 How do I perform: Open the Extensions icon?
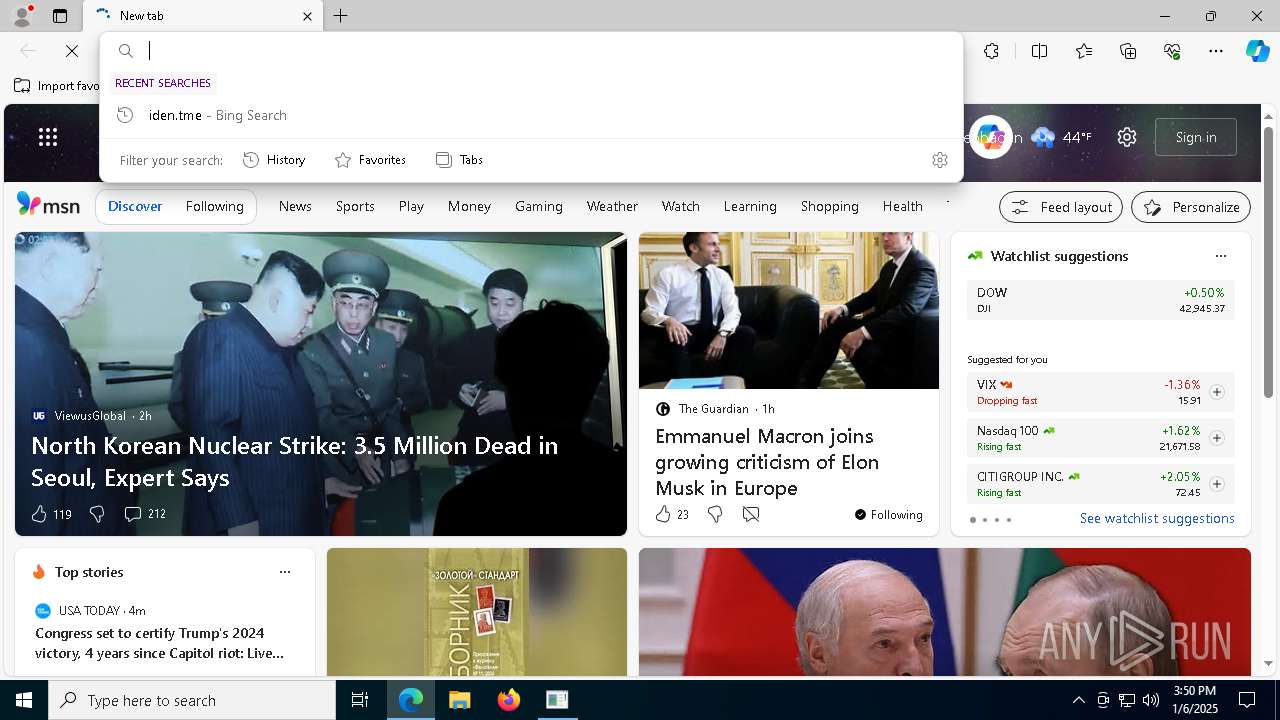pos(991,51)
